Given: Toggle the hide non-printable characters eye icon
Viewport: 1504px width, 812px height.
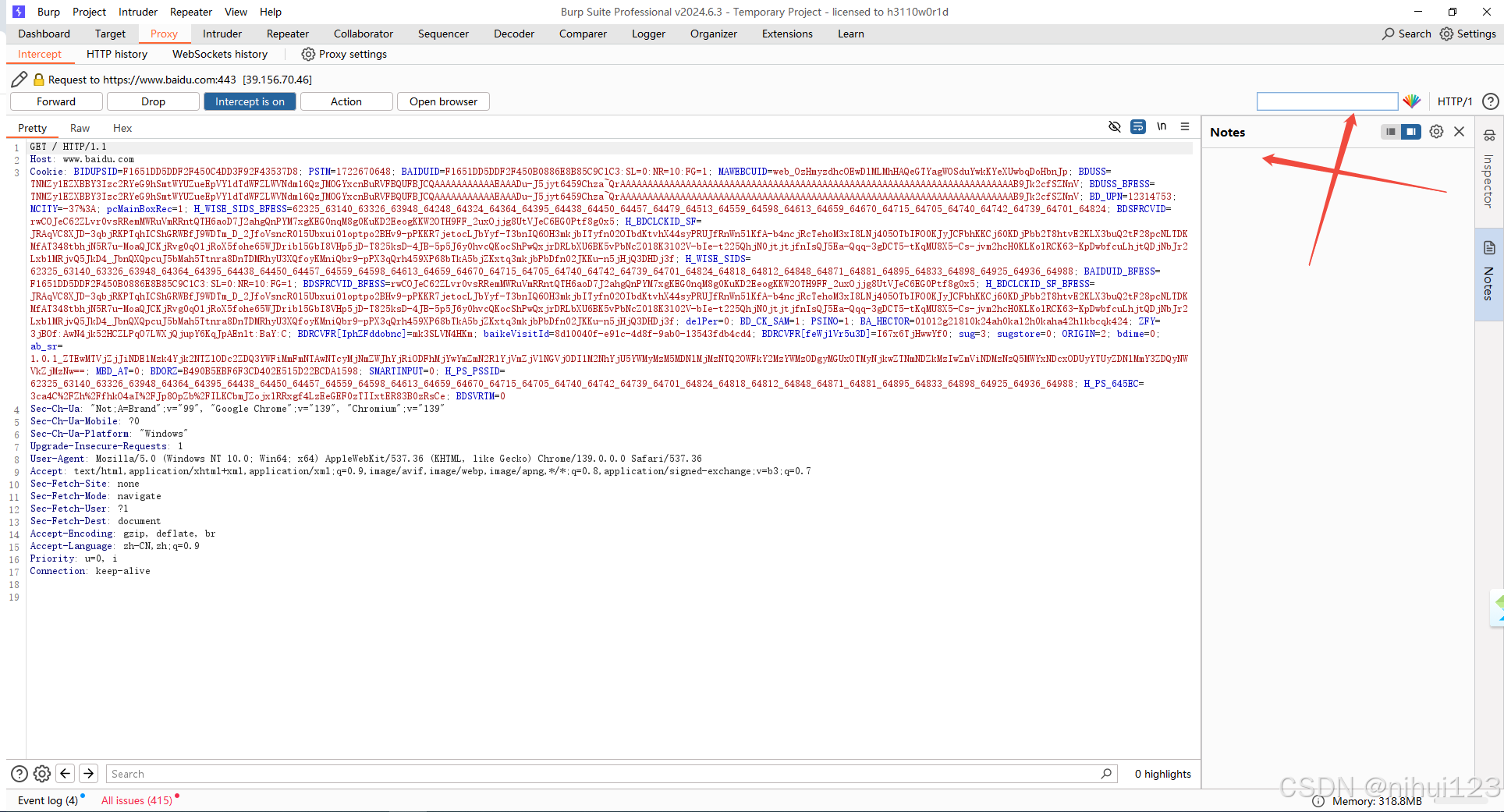Looking at the screenshot, I should click(x=1115, y=126).
